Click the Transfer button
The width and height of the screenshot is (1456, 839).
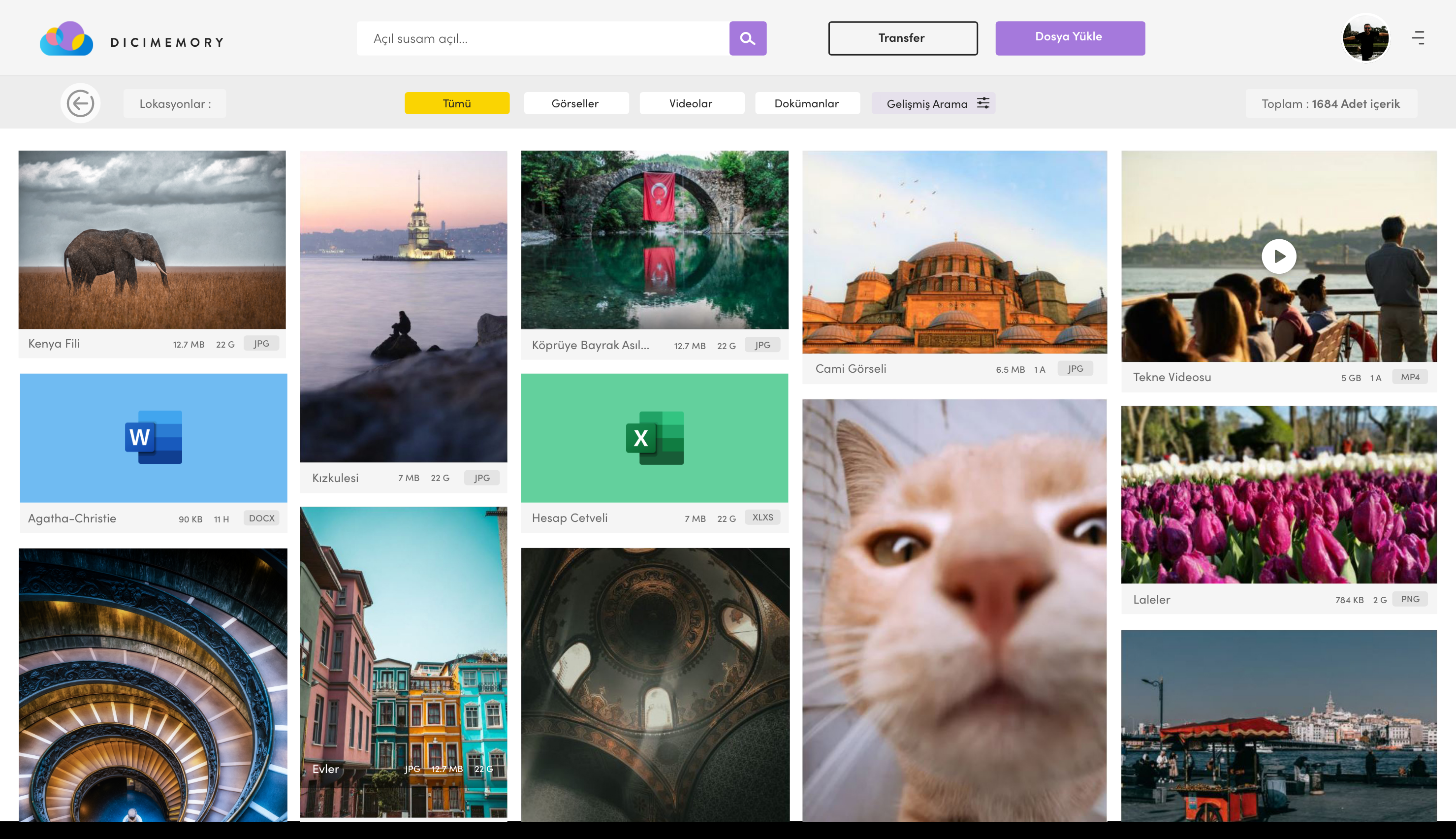pyautogui.click(x=903, y=38)
